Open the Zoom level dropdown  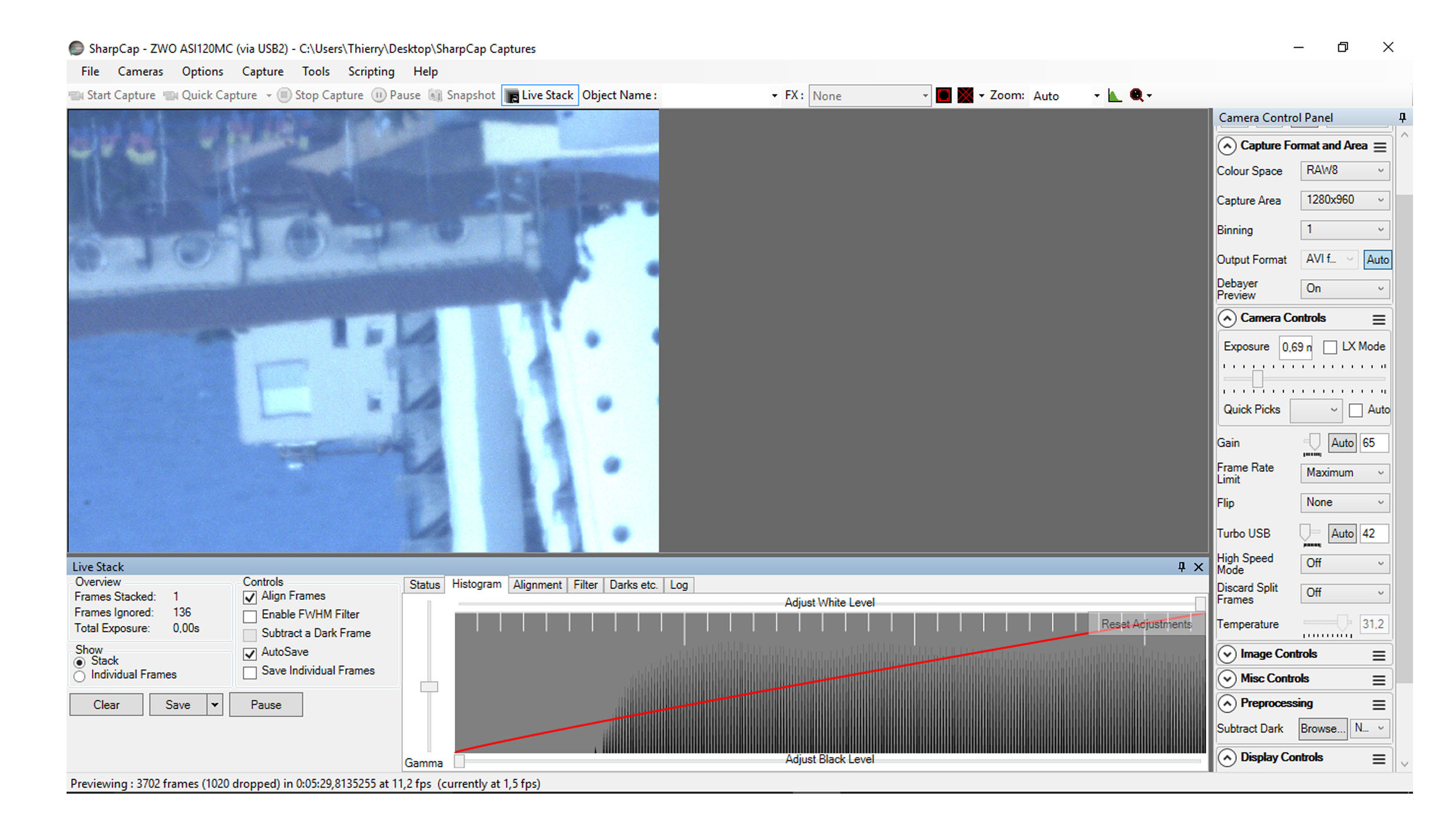1096,96
